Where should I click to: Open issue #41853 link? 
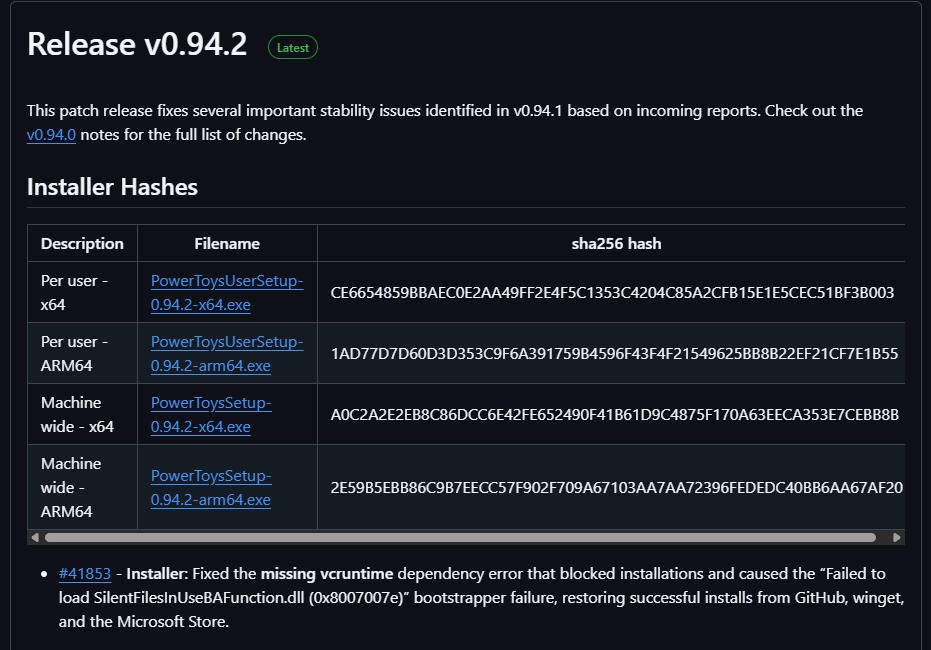[x=84, y=574]
